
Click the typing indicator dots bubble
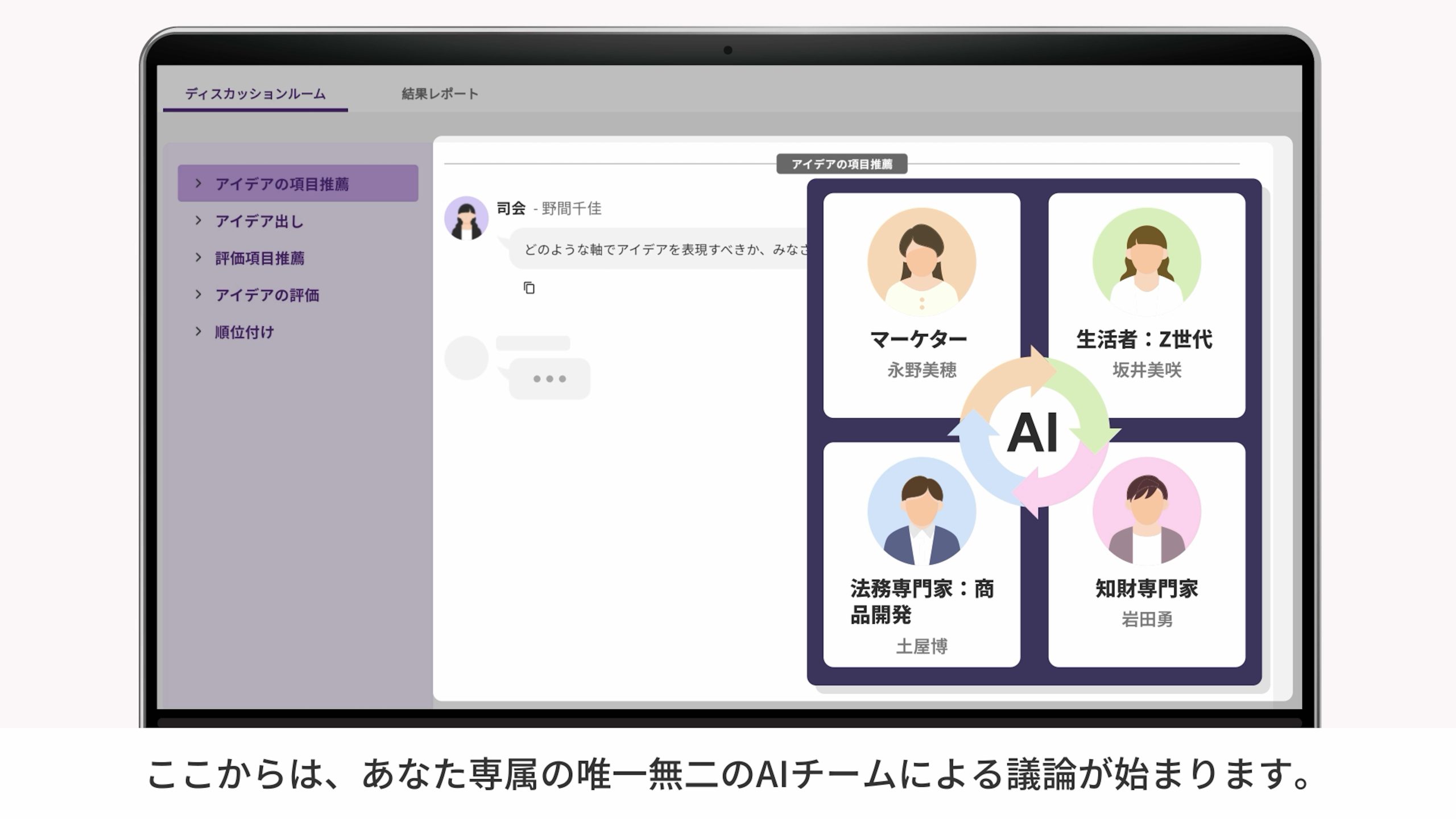tap(549, 379)
